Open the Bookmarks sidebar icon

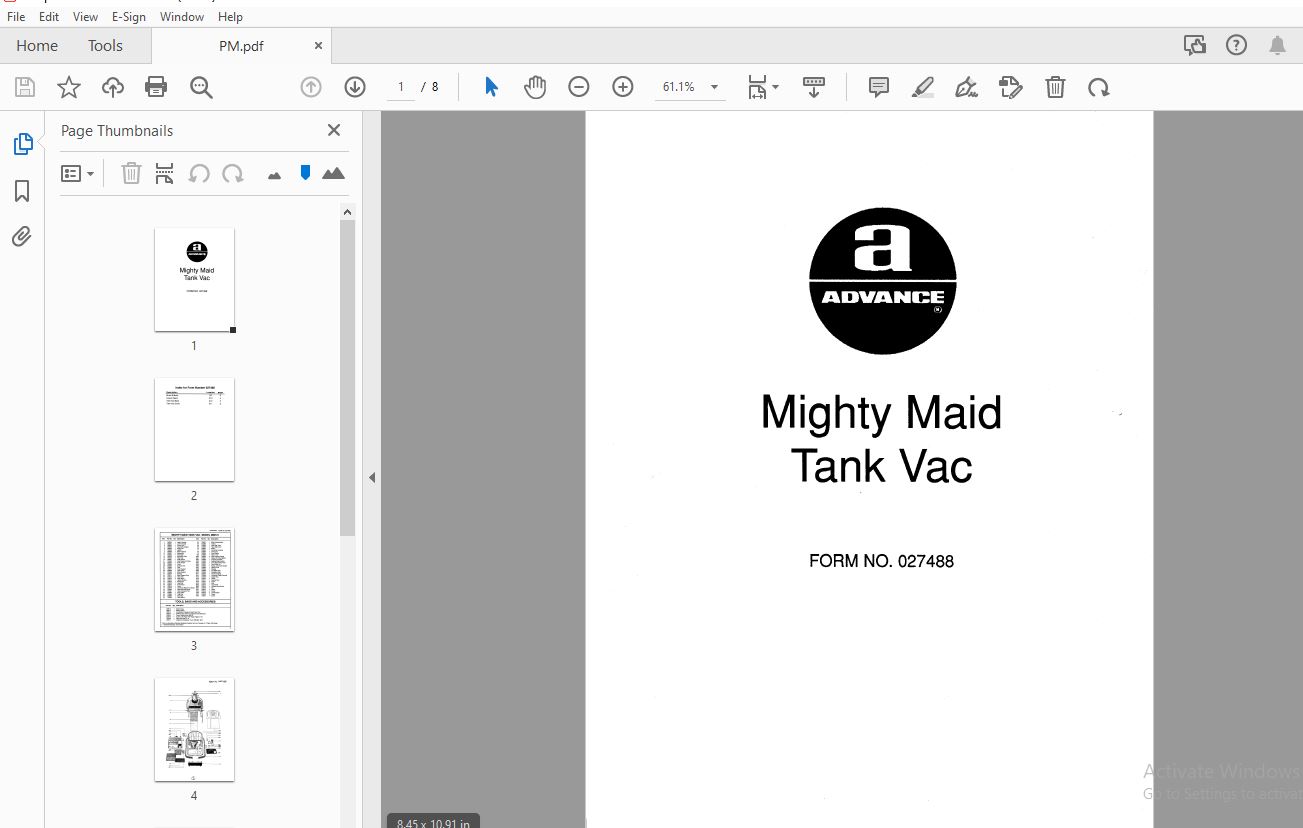(22, 191)
